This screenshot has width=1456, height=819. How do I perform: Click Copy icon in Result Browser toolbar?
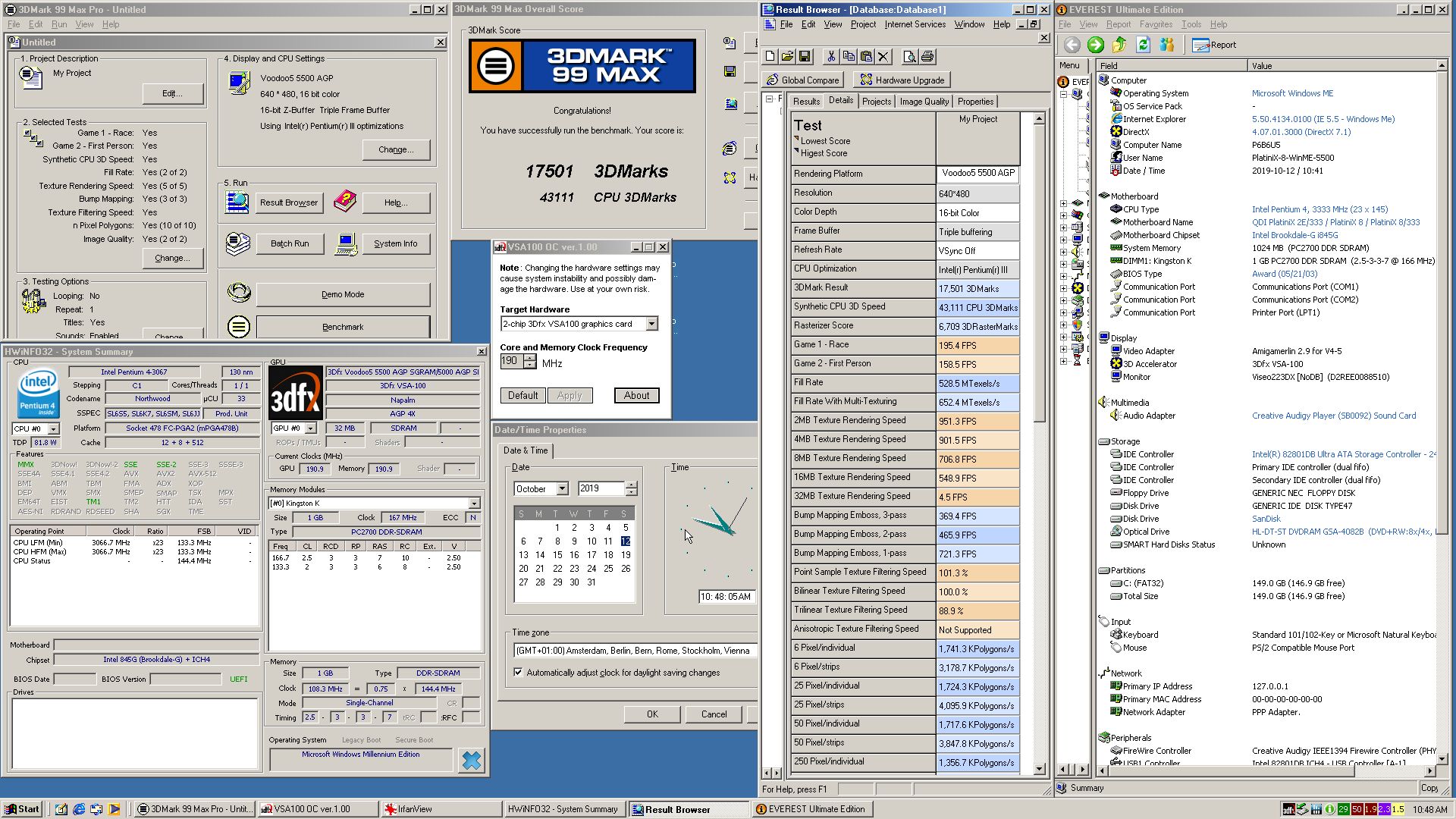[849, 56]
